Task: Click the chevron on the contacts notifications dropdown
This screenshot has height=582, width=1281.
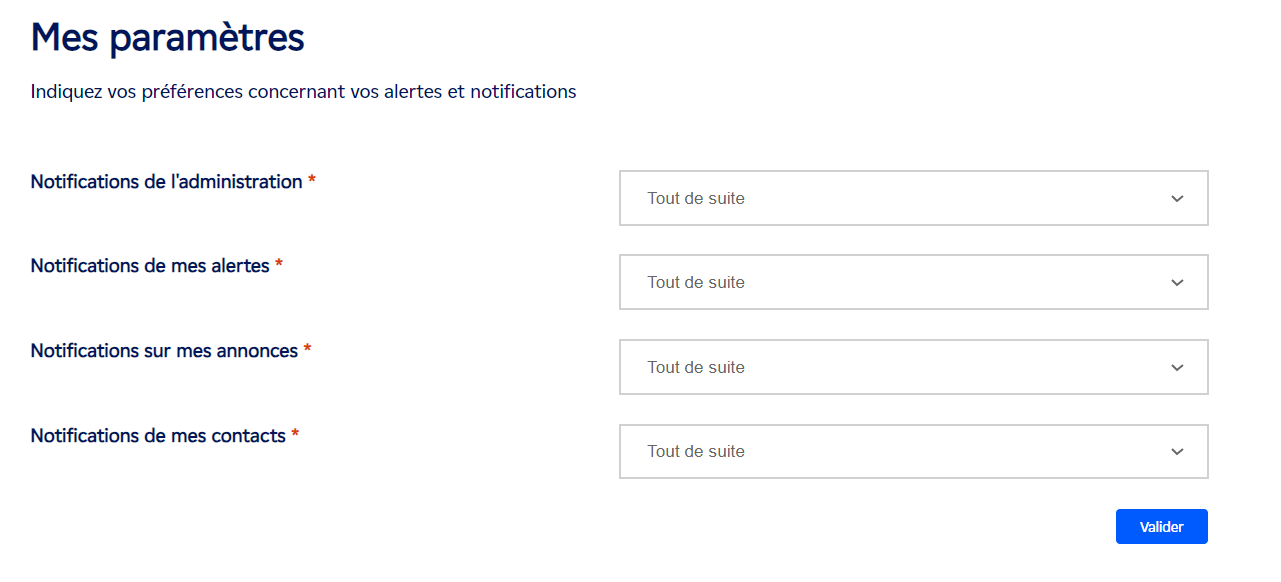Action: click(1178, 451)
